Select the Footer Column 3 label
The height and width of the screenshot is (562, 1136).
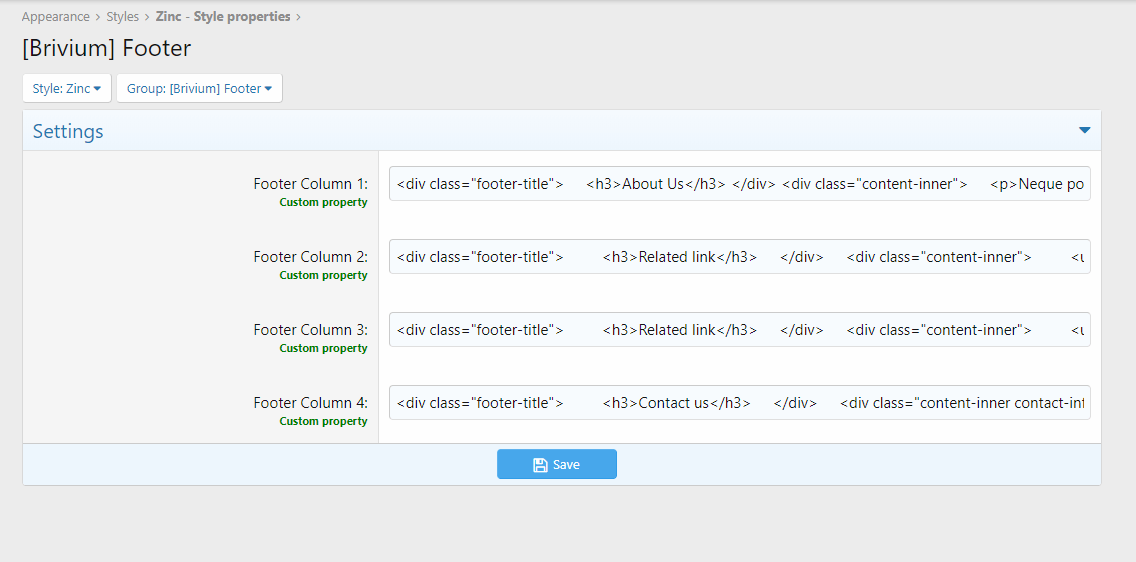tap(310, 330)
